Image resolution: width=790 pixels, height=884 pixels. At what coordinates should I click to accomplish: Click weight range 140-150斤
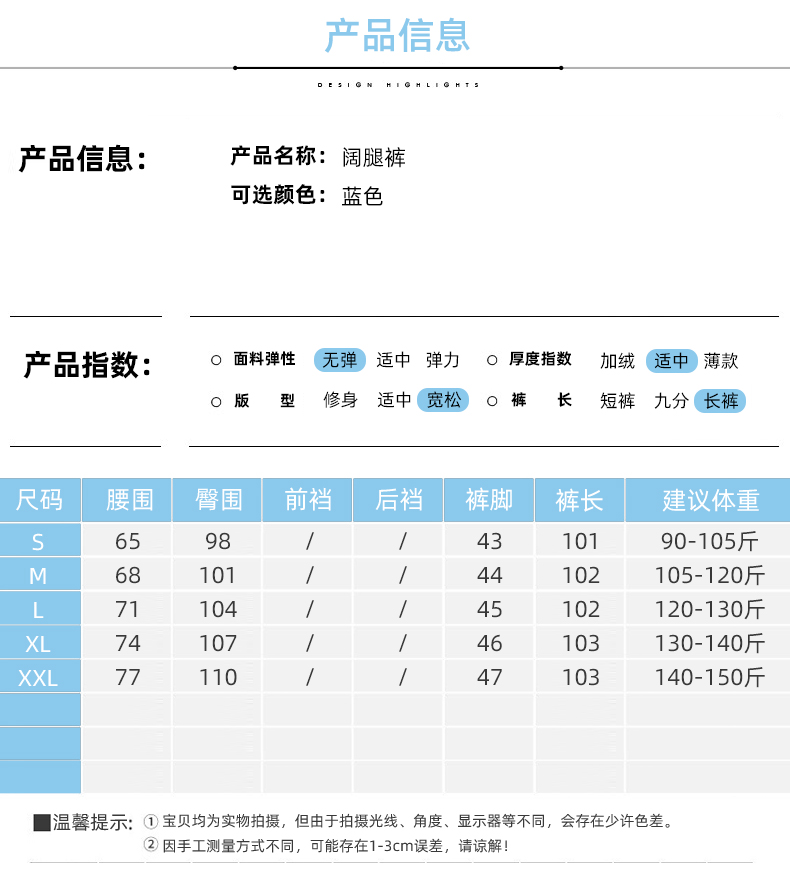[710, 677]
